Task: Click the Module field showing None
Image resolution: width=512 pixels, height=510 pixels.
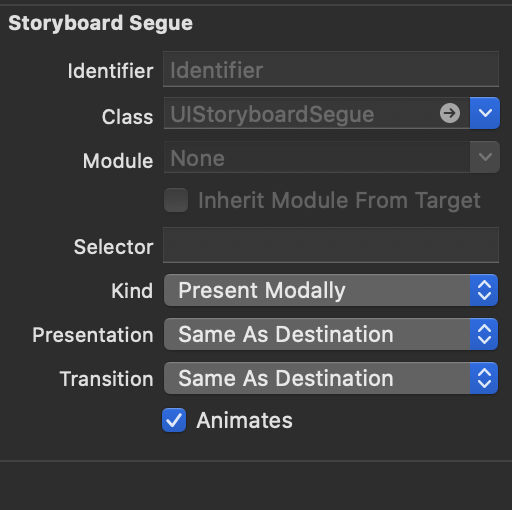Action: pos(317,157)
